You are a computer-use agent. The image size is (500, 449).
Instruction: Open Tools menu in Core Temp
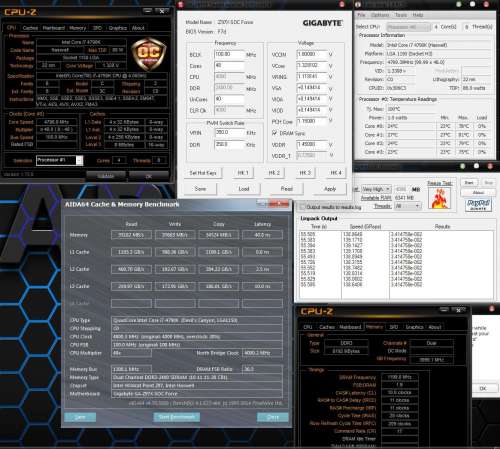click(401, 15)
